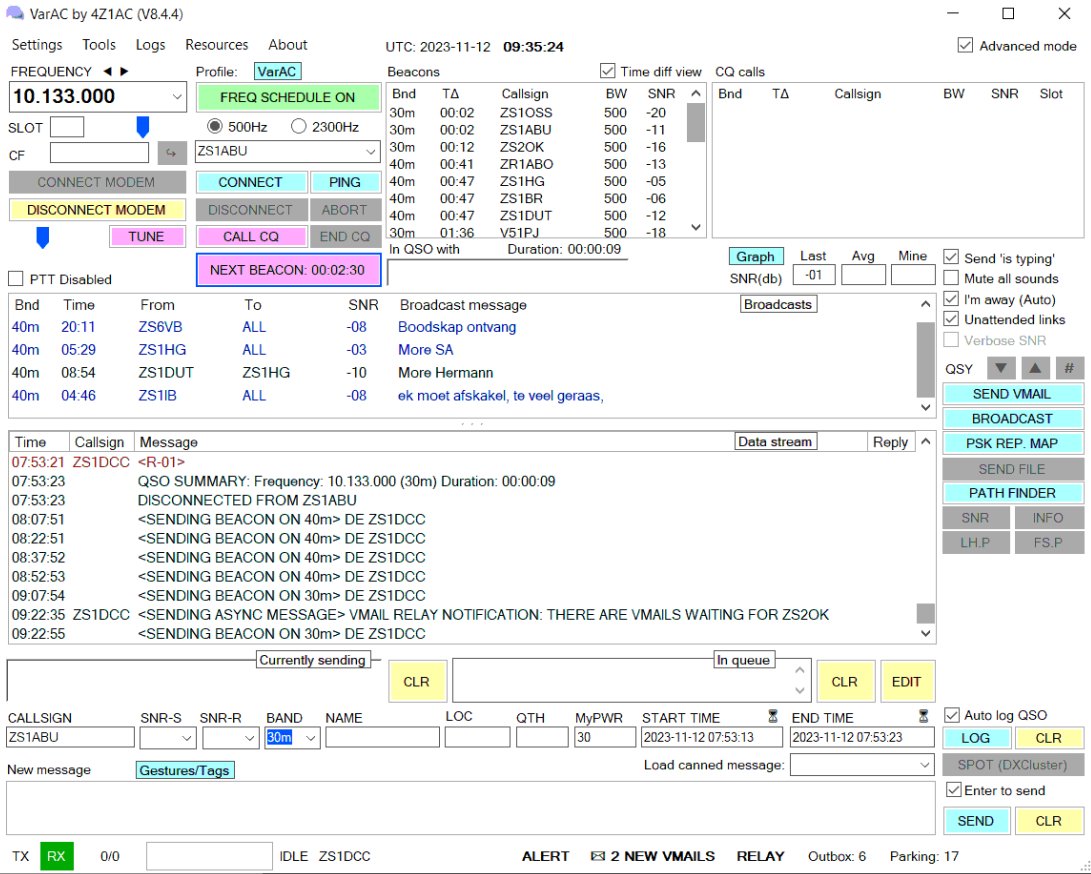The width and height of the screenshot is (1091, 874).
Task: Enable the Mute all sounds checkbox
Action: click(951, 278)
